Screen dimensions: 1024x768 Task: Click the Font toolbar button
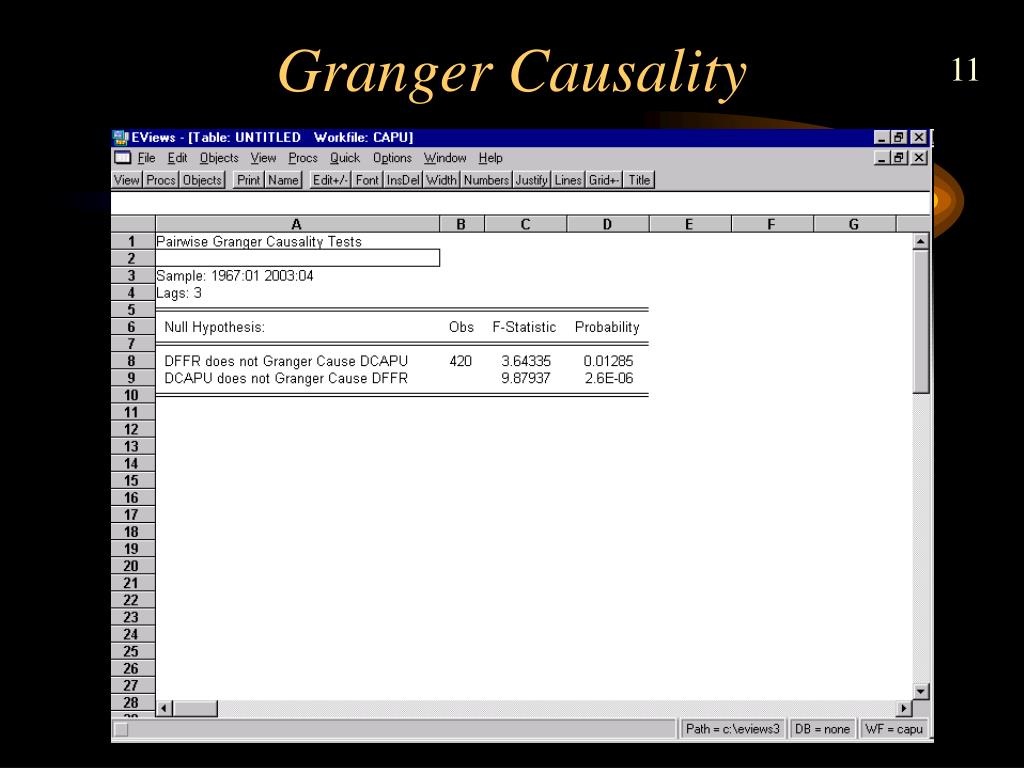[367, 180]
